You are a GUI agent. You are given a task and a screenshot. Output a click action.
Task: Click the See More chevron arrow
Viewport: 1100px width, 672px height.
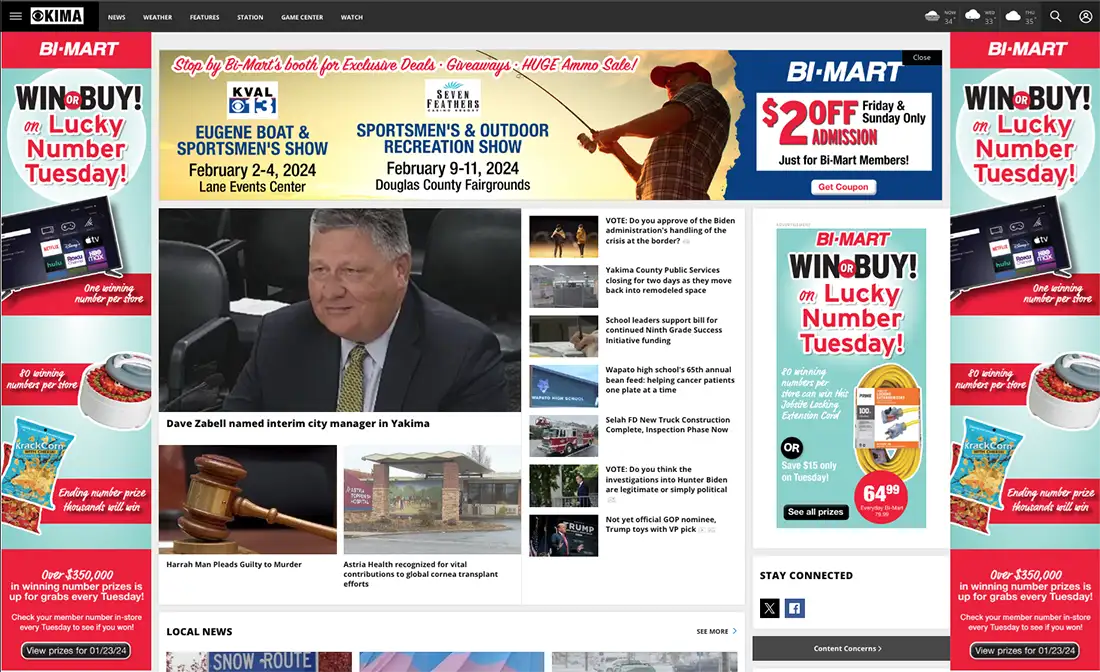(735, 631)
